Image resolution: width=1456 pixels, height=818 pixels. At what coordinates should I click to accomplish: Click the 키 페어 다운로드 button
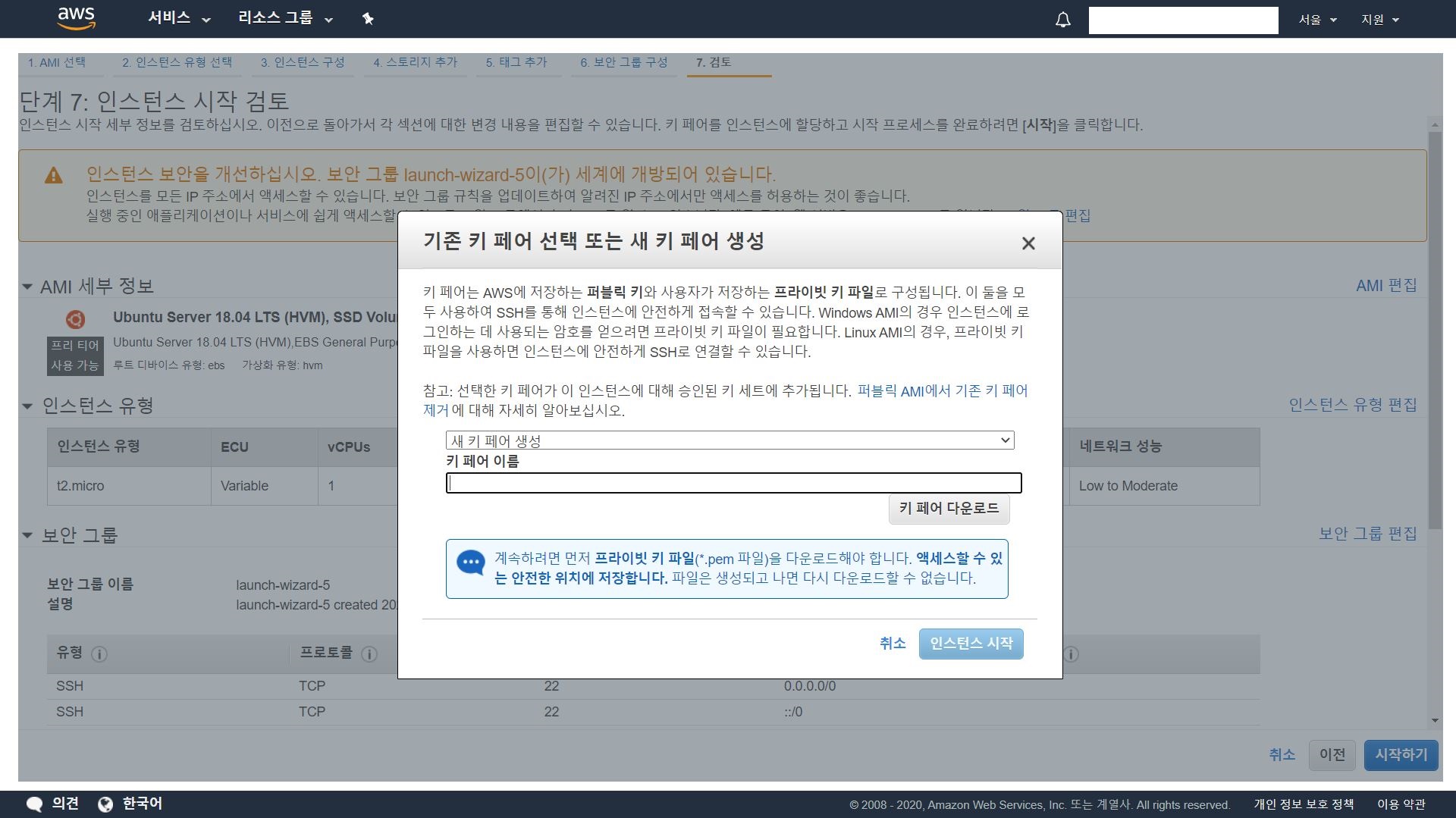click(x=949, y=508)
